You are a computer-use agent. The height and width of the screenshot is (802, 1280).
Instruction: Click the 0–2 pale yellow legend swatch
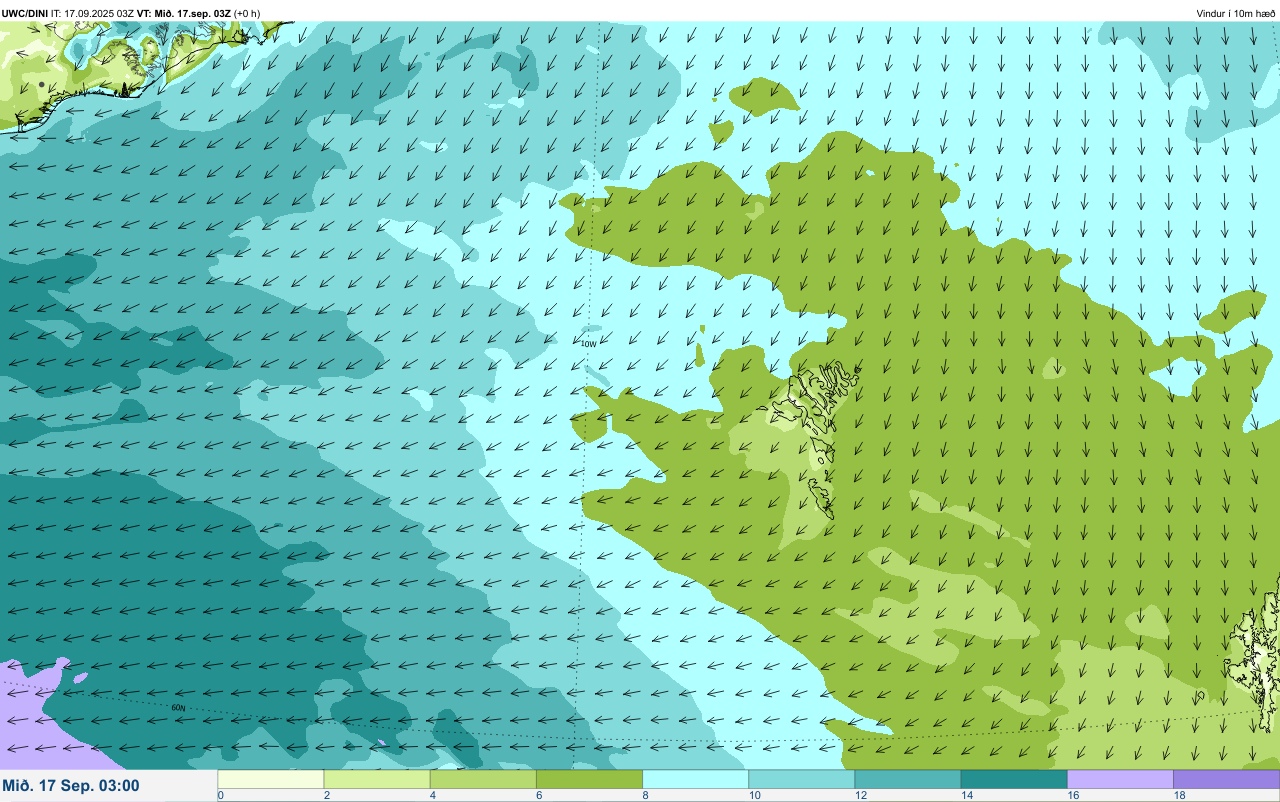click(271, 779)
